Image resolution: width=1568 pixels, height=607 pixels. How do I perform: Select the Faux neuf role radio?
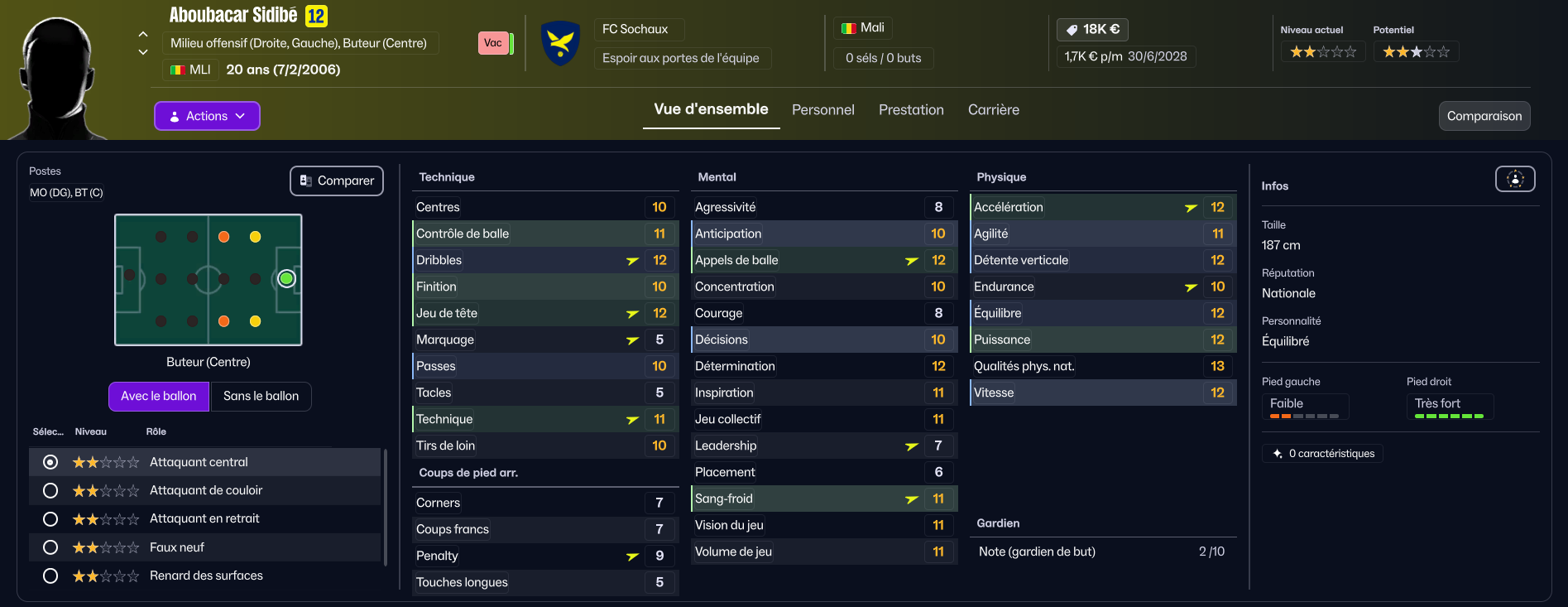tap(50, 547)
